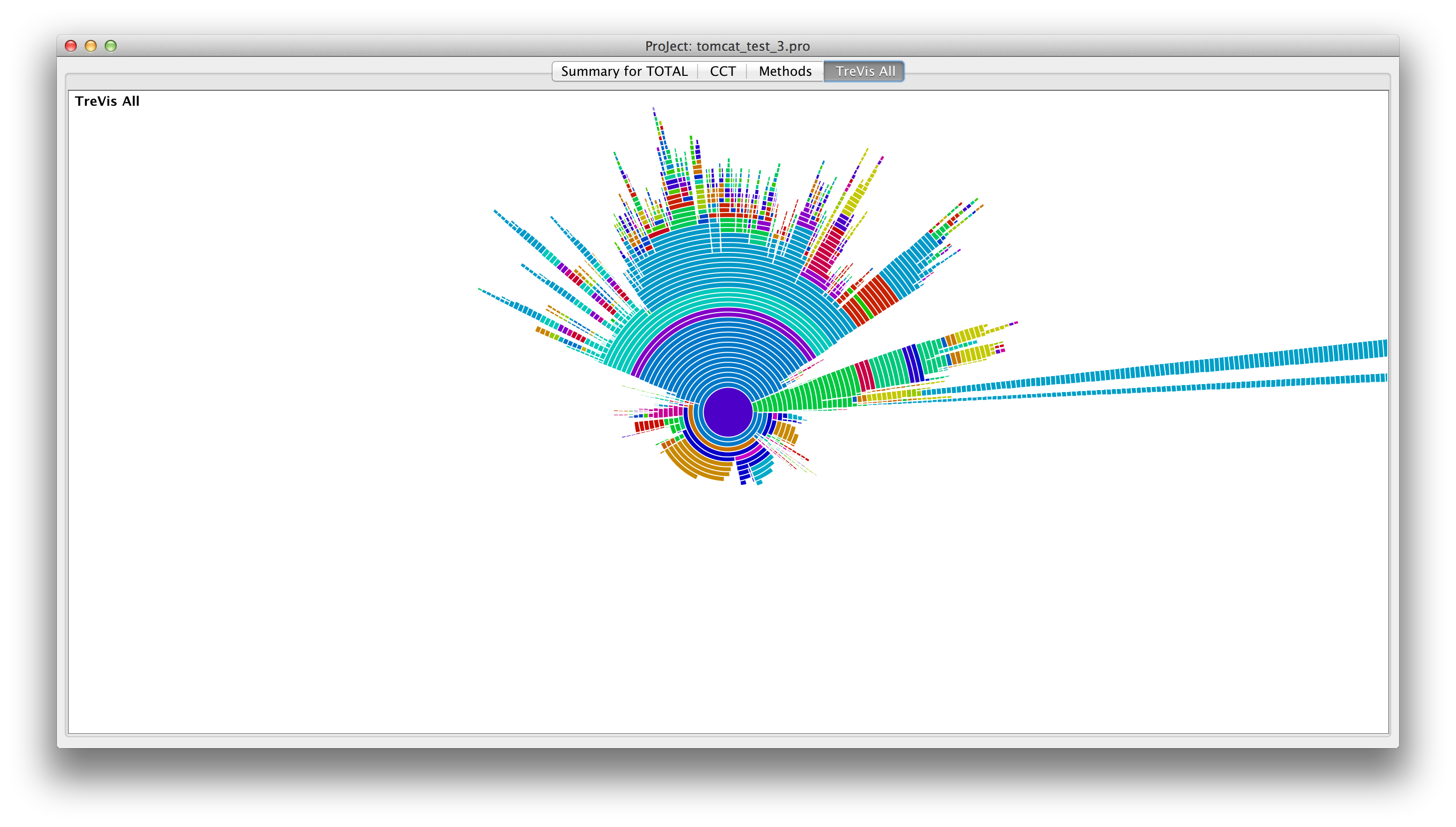Minimize the project window

(x=91, y=45)
